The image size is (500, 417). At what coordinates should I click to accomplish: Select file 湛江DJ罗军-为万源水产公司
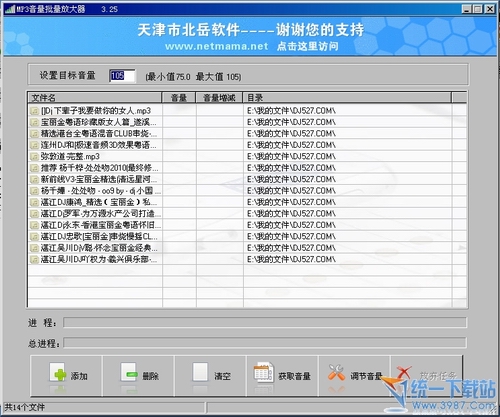(x=101, y=213)
